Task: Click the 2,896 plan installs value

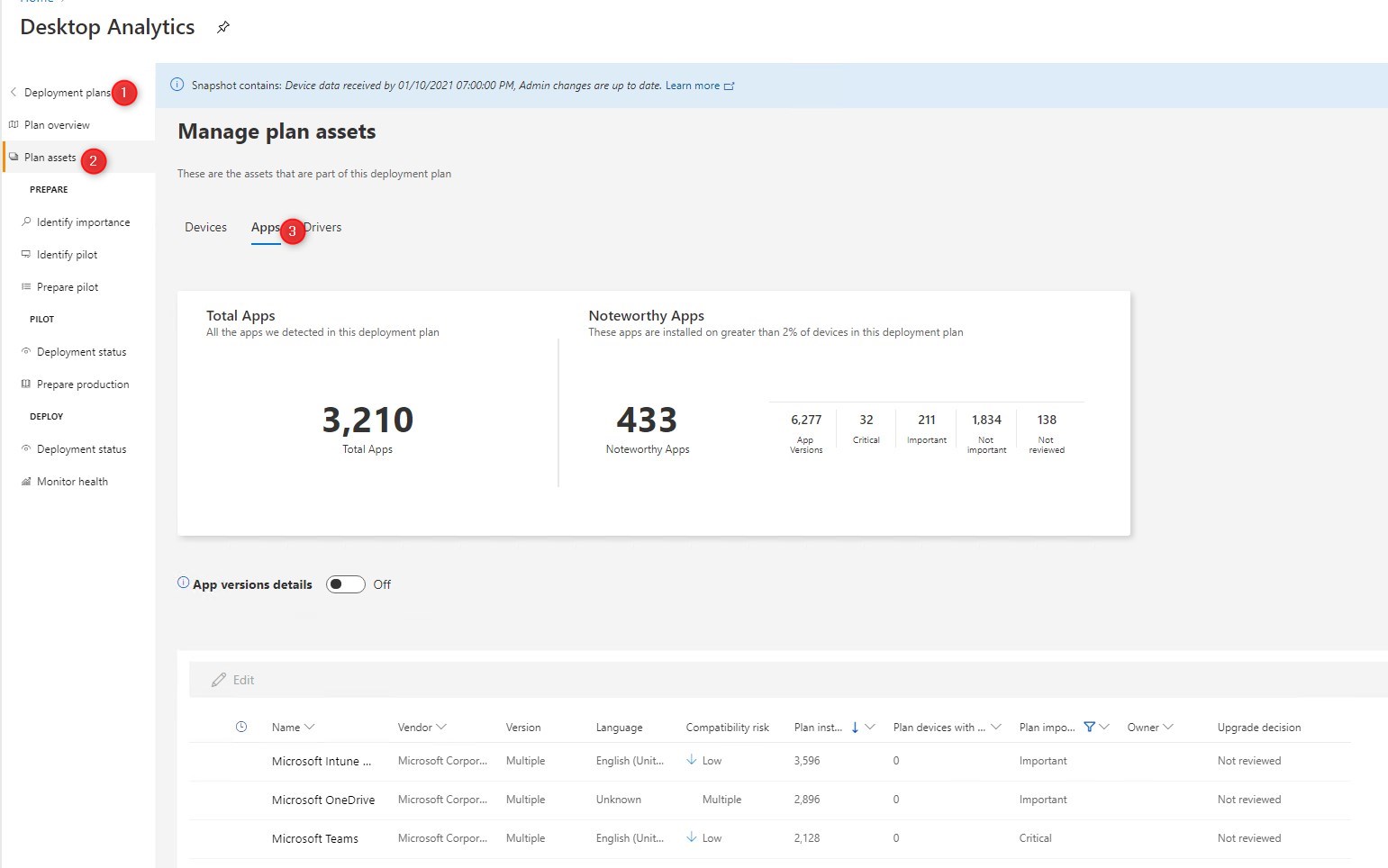Action: (807, 800)
